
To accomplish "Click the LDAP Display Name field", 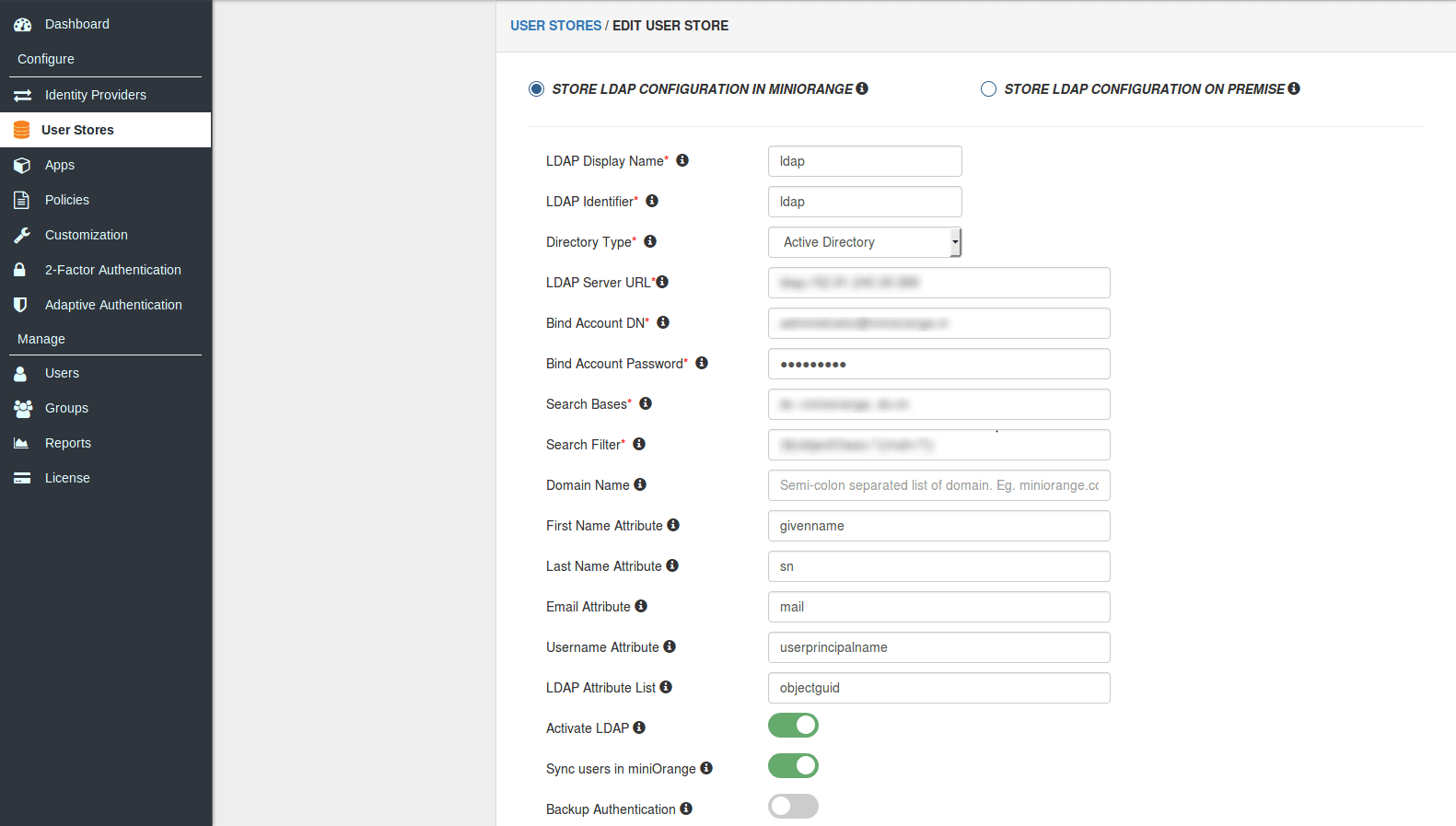I will click(865, 161).
